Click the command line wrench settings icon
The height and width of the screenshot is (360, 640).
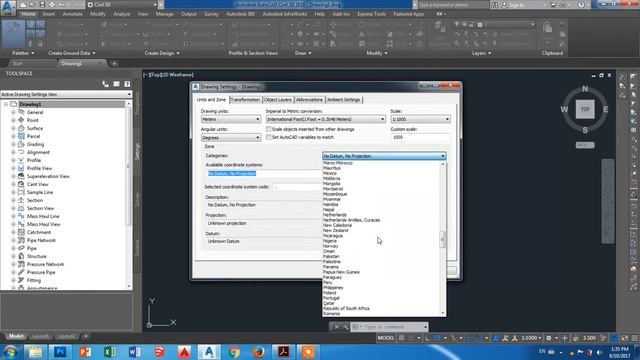coord(345,327)
